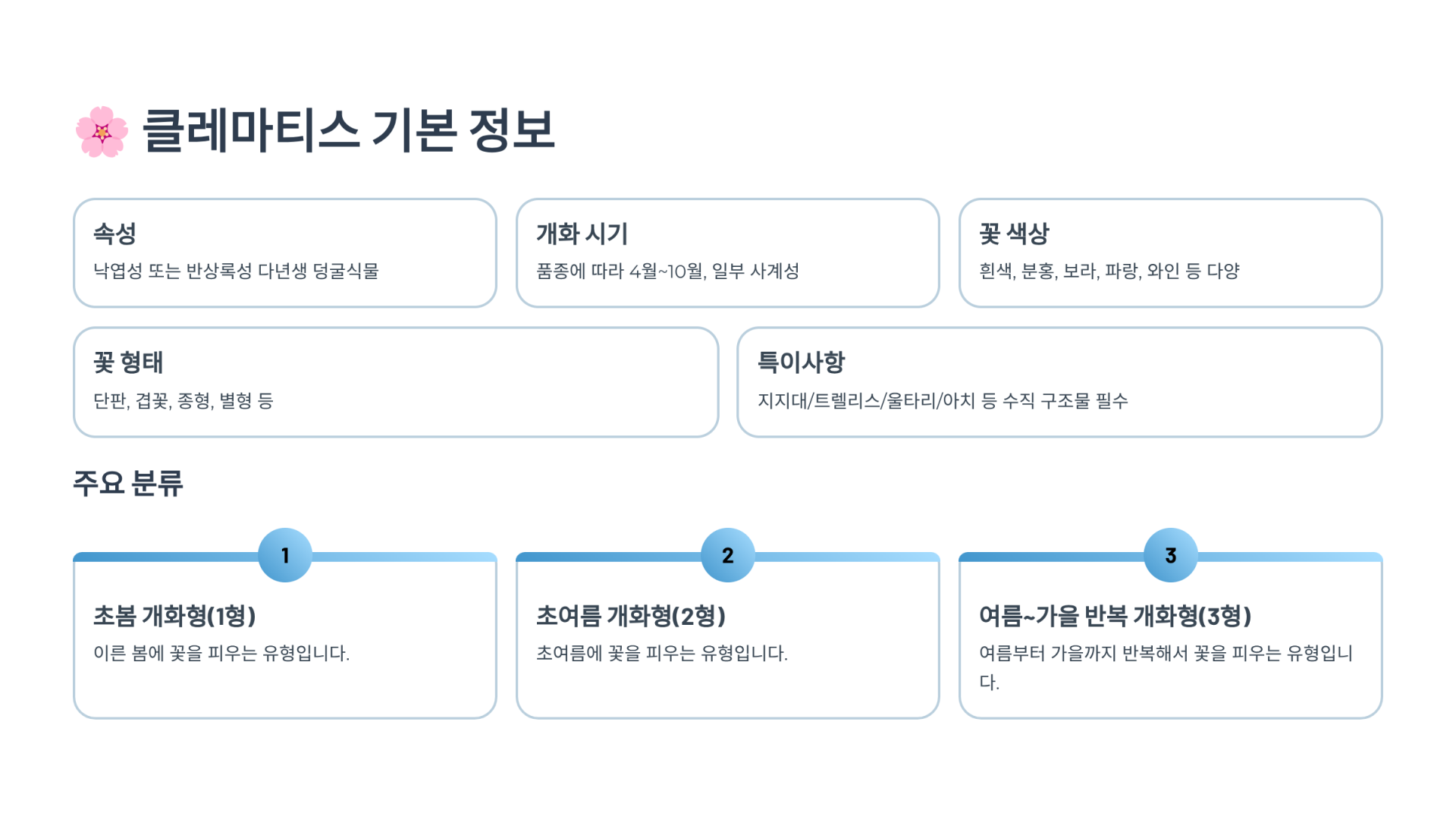1456x819 pixels.
Task: Click the pink flower icon beside the title
Action: click(x=102, y=132)
